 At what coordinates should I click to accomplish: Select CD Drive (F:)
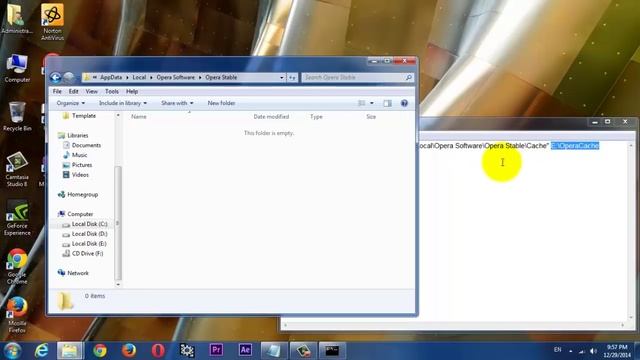[87, 253]
